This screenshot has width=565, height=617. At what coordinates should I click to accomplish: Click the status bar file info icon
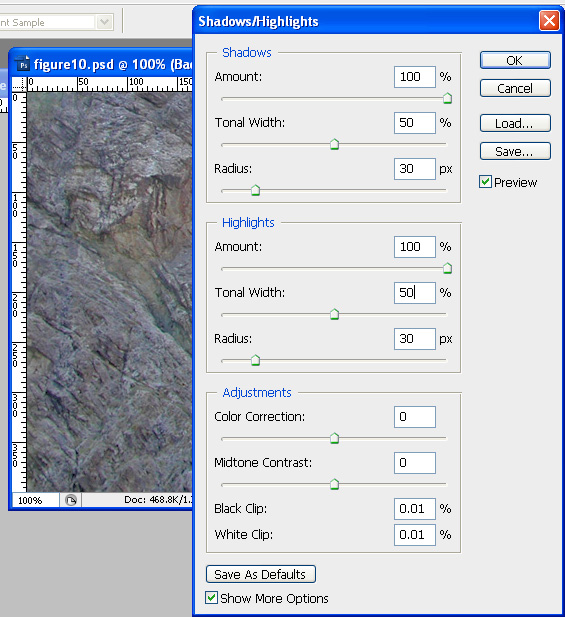[x=71, y=500]
